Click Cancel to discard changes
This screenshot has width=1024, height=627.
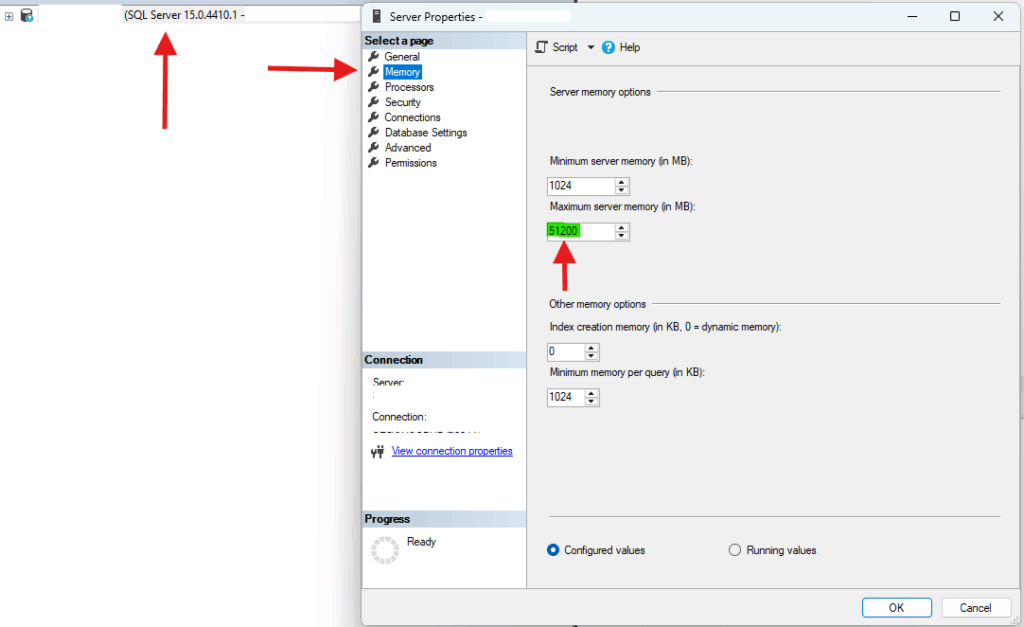[976, 607]
